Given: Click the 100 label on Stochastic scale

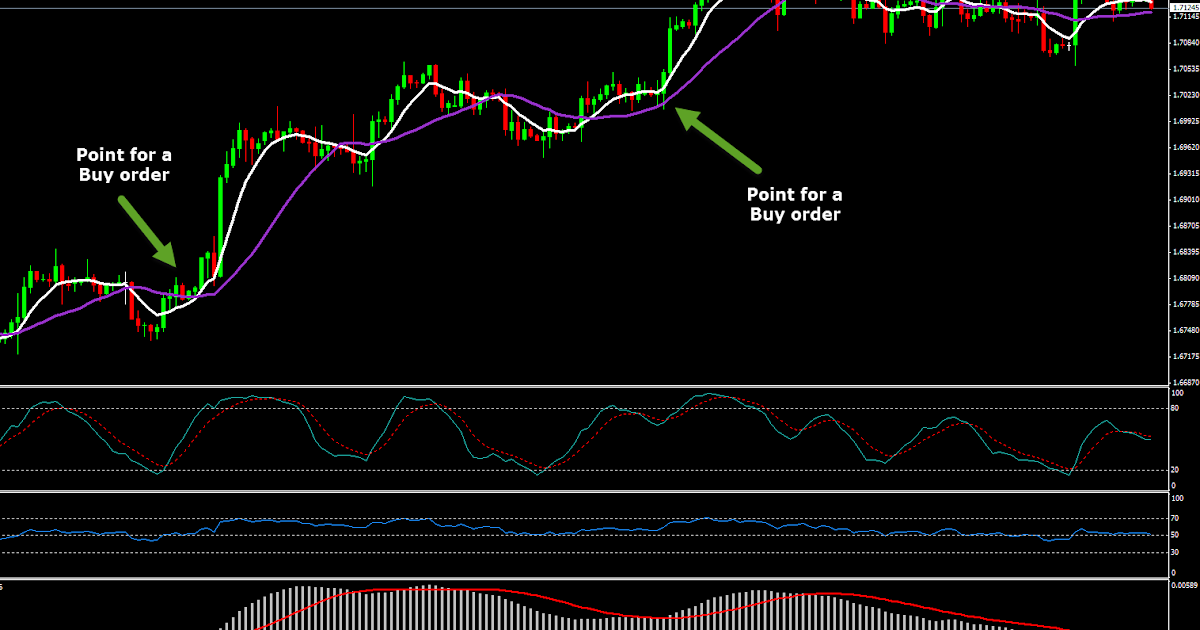Looking at the screenshot, I should [x=1179, y=393].
